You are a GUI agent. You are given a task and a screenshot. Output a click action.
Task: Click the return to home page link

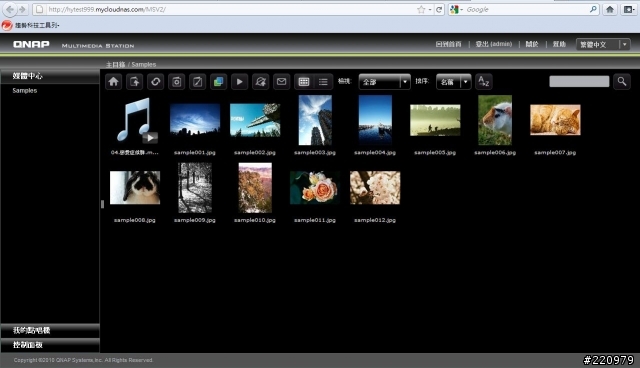[448, 44]
